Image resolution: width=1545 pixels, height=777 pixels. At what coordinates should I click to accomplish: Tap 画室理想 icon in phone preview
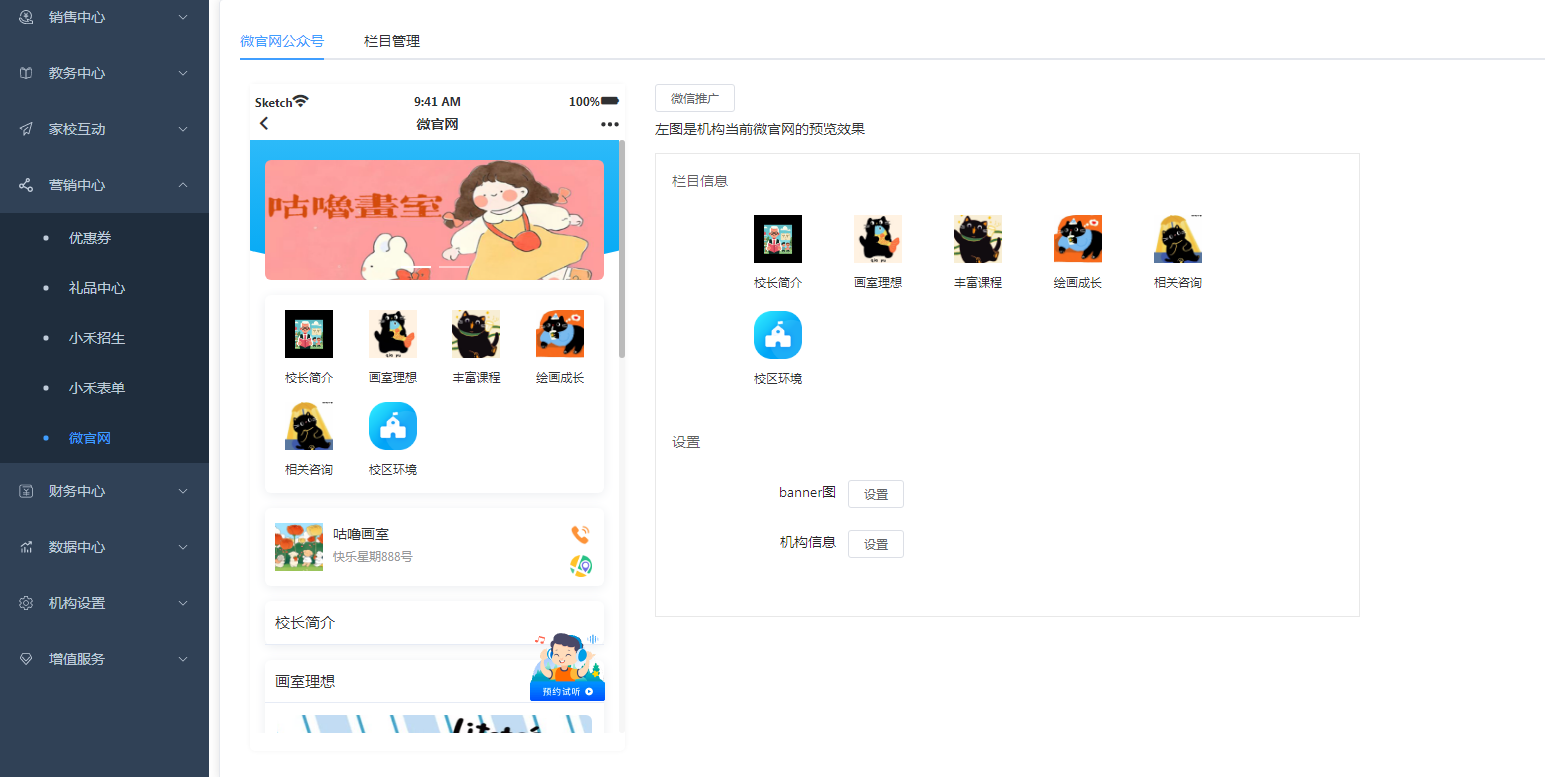point(393,334)
